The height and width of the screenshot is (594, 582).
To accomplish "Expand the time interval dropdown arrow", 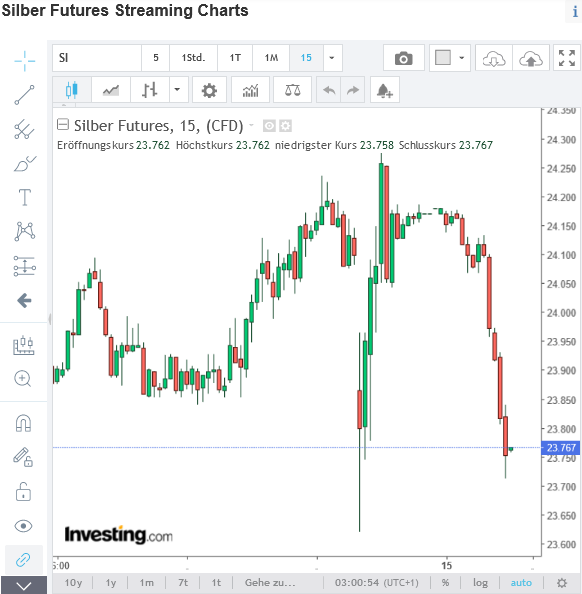I will point(332,58).
